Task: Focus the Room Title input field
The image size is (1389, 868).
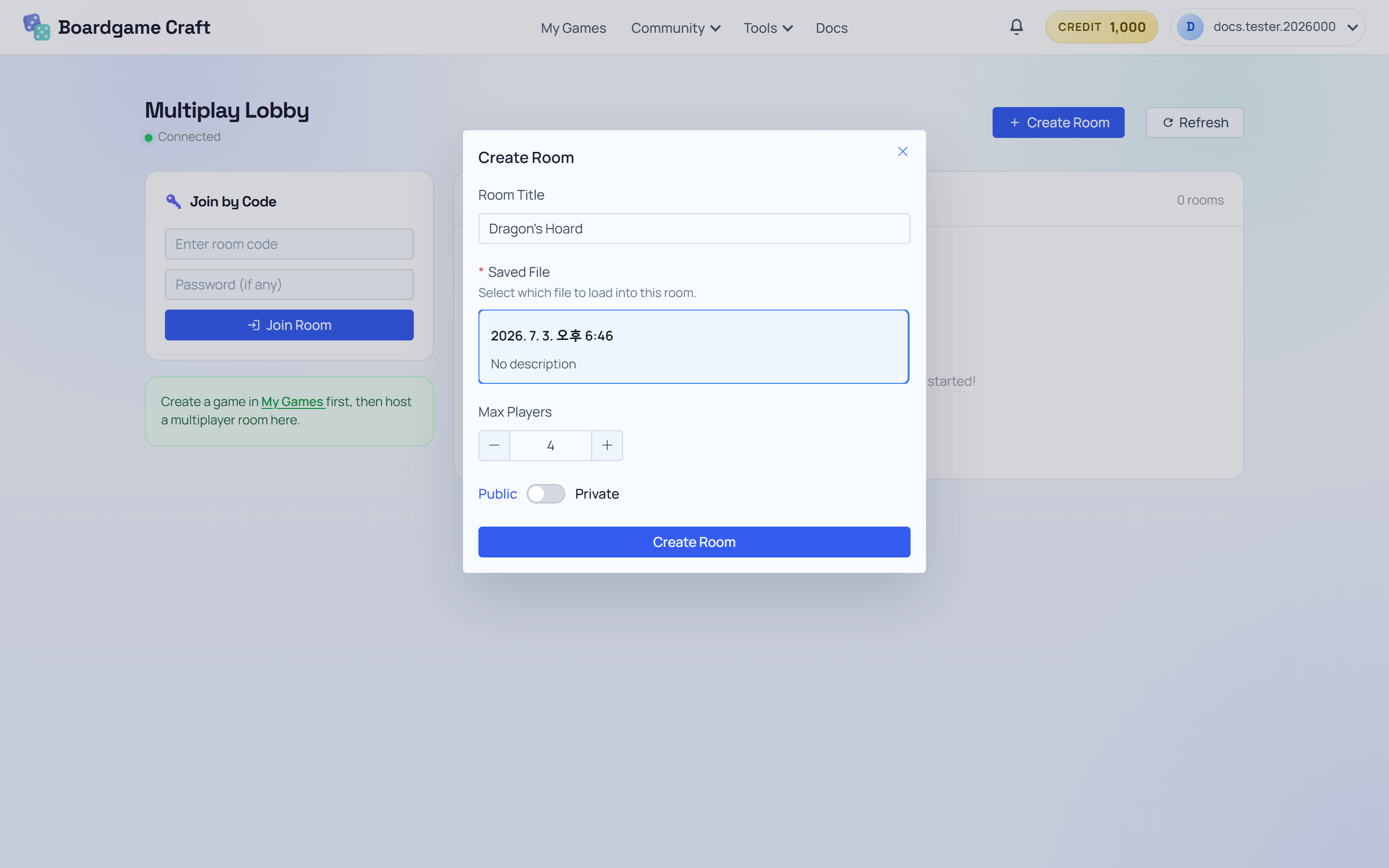Action: (694, 229)
